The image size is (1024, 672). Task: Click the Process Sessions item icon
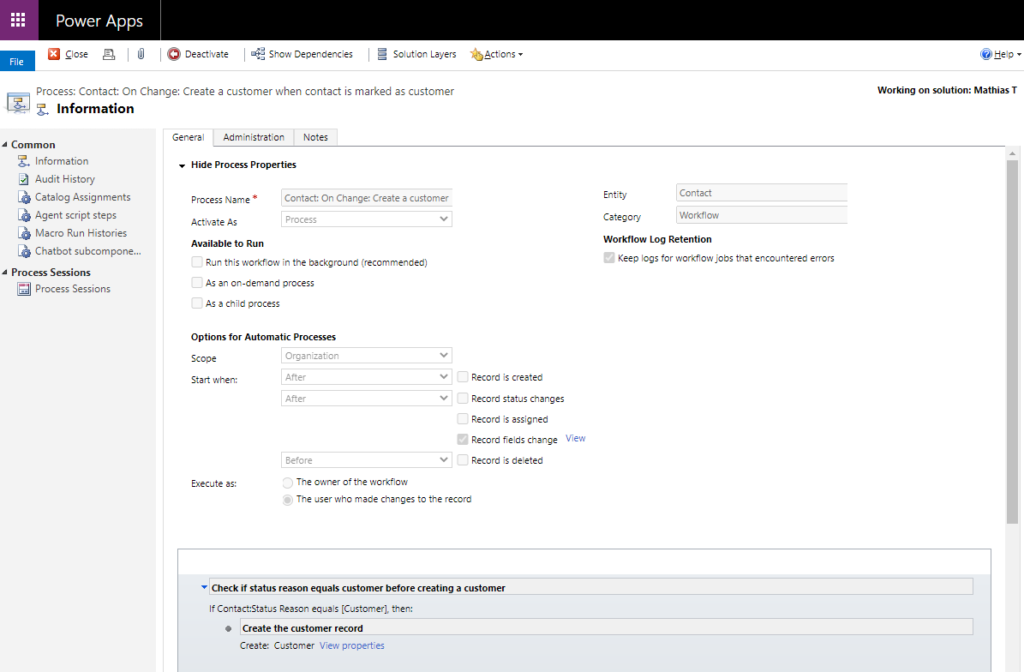pos(24,289)
